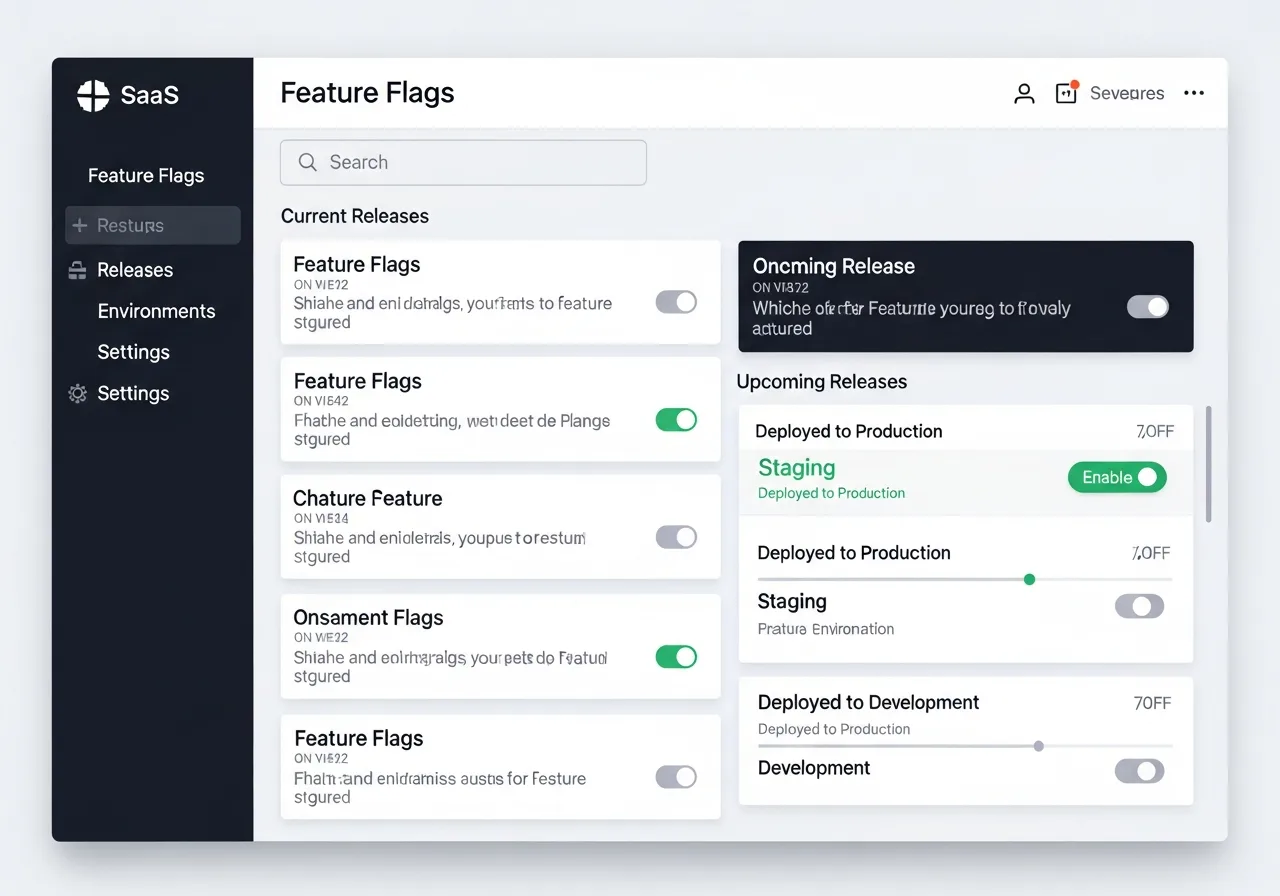Enable the Staging toggle under second Deployed to Production
The image size is (1280, 896).
[1139, 606]
